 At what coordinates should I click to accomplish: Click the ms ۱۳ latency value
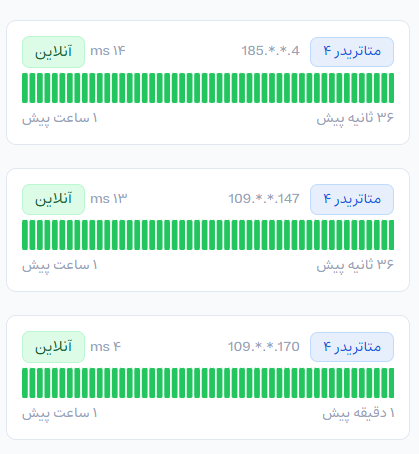[x=109, y=199]
